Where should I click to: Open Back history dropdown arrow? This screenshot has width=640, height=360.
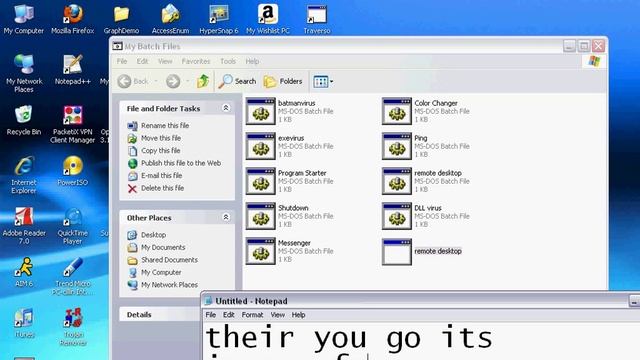[156, 81]
